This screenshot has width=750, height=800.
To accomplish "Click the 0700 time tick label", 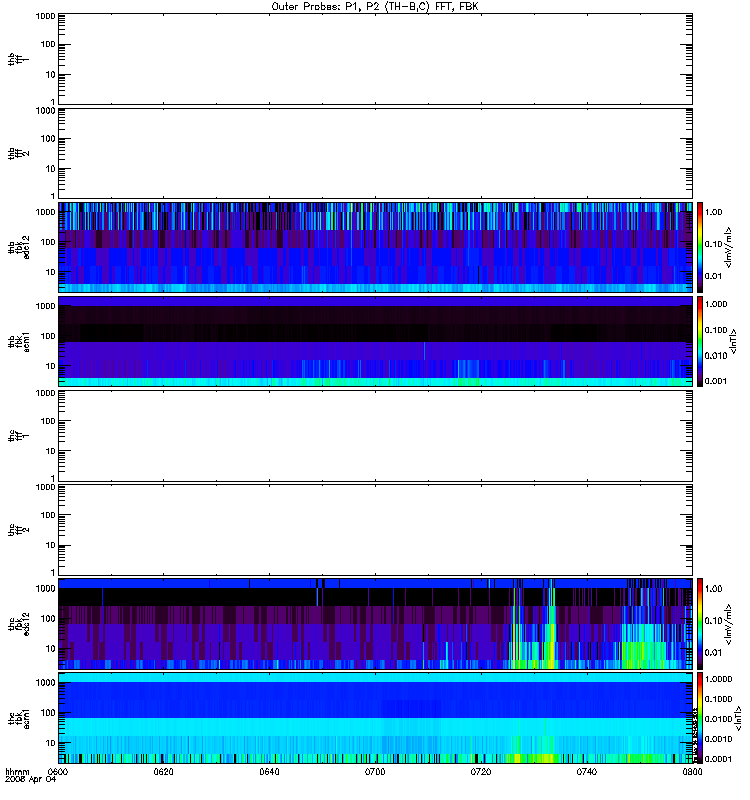I will [375, 772].
